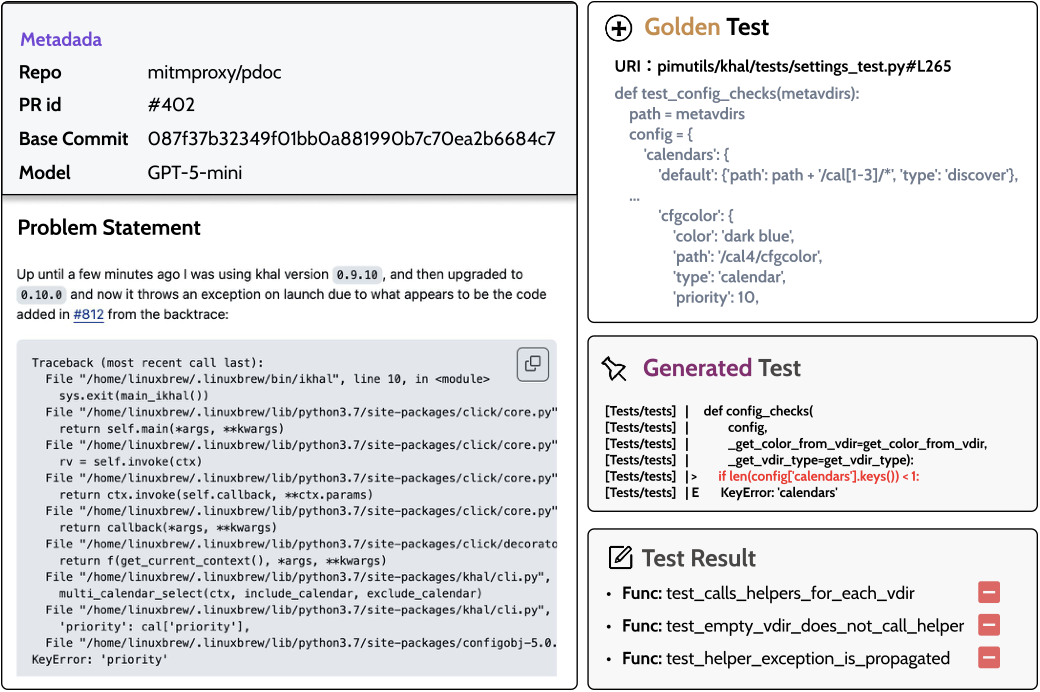
Task: Select the repo name mitmproxy/pdoc
Action: (213, 73)
